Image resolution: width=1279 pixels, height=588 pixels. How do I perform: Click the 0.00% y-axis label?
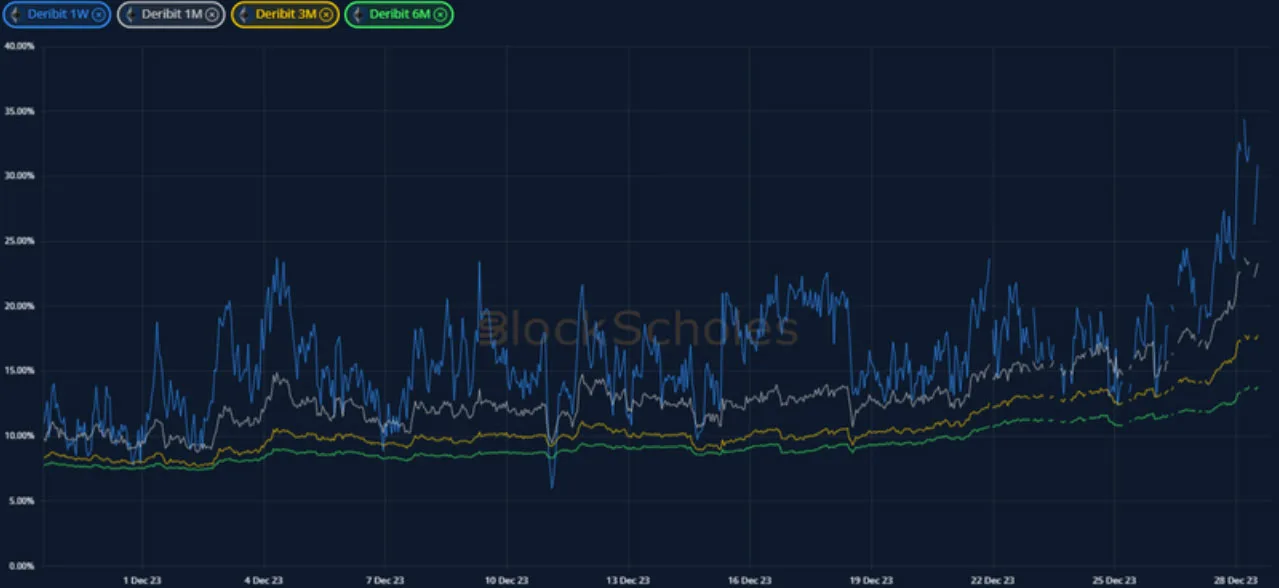pyautogui.click(x=22, y=566)
